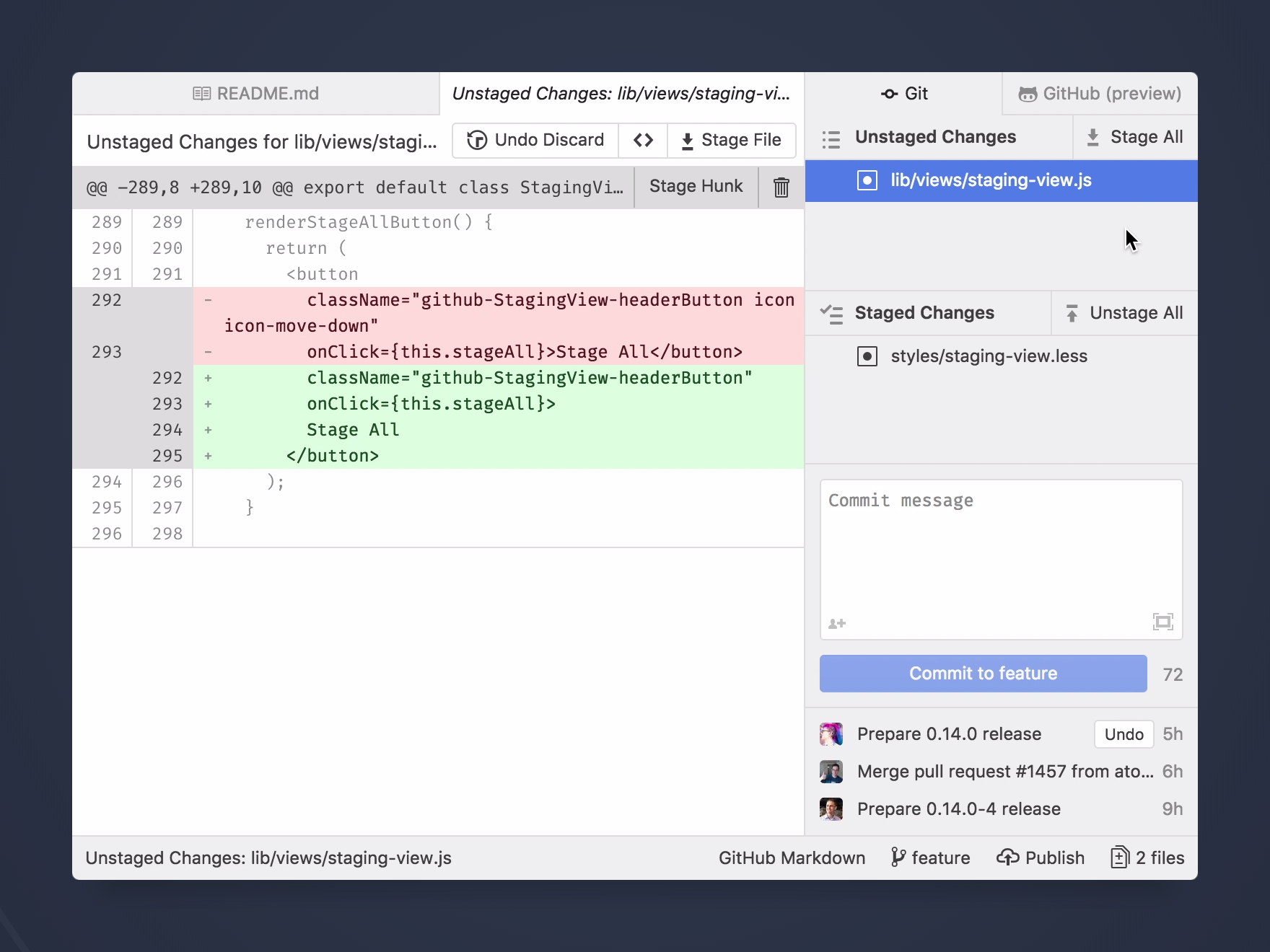Click the Stage All down-arrow icon
The height and width of the screenshot is (952, 1270).
point(1093,137)
